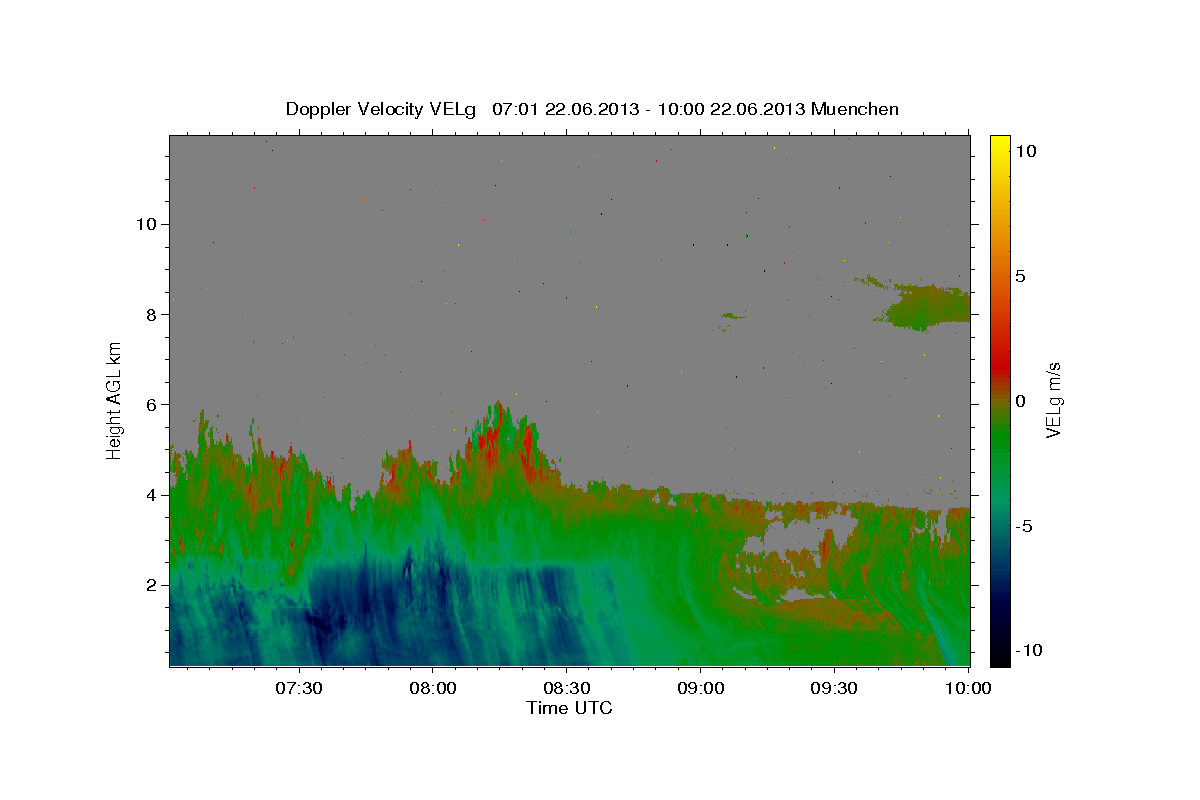Select the '08:00' time axis label
This screenshot has width=1200, height=800.
(x=432, y=688)
